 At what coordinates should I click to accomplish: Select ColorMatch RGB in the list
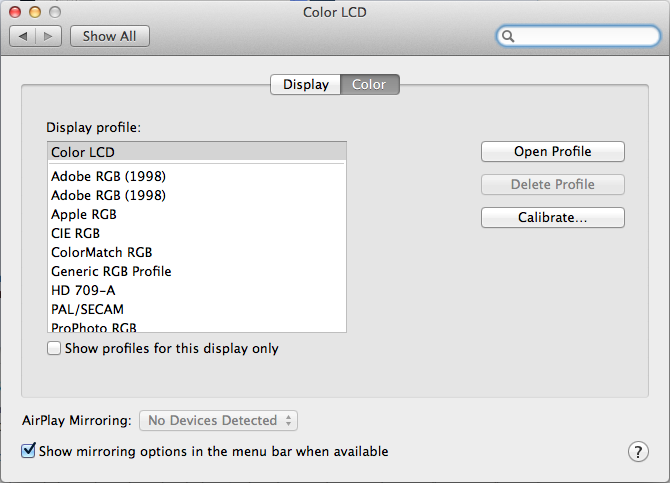click(x=101, y=252)
